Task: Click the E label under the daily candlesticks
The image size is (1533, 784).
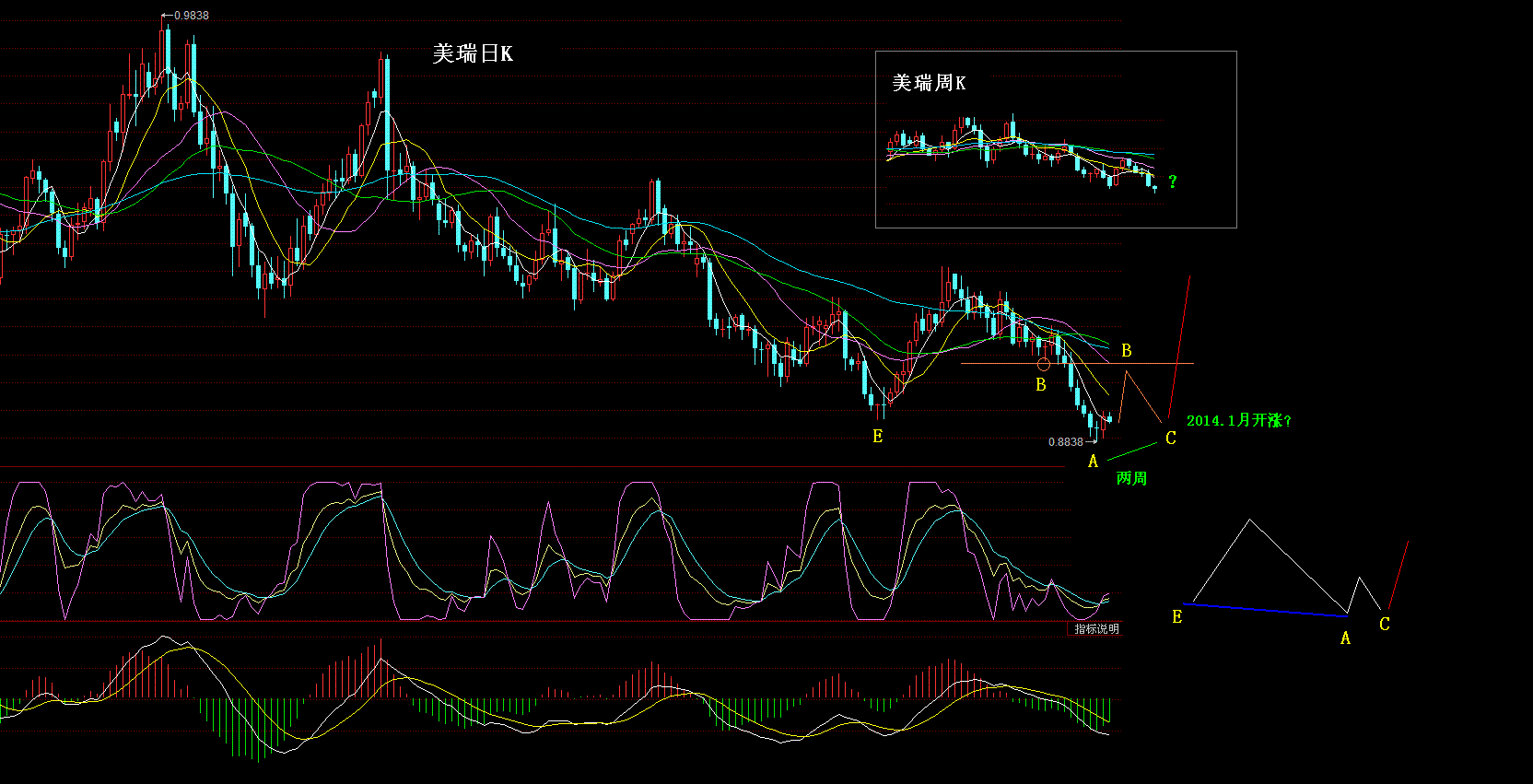Action: tap(878, 437)
